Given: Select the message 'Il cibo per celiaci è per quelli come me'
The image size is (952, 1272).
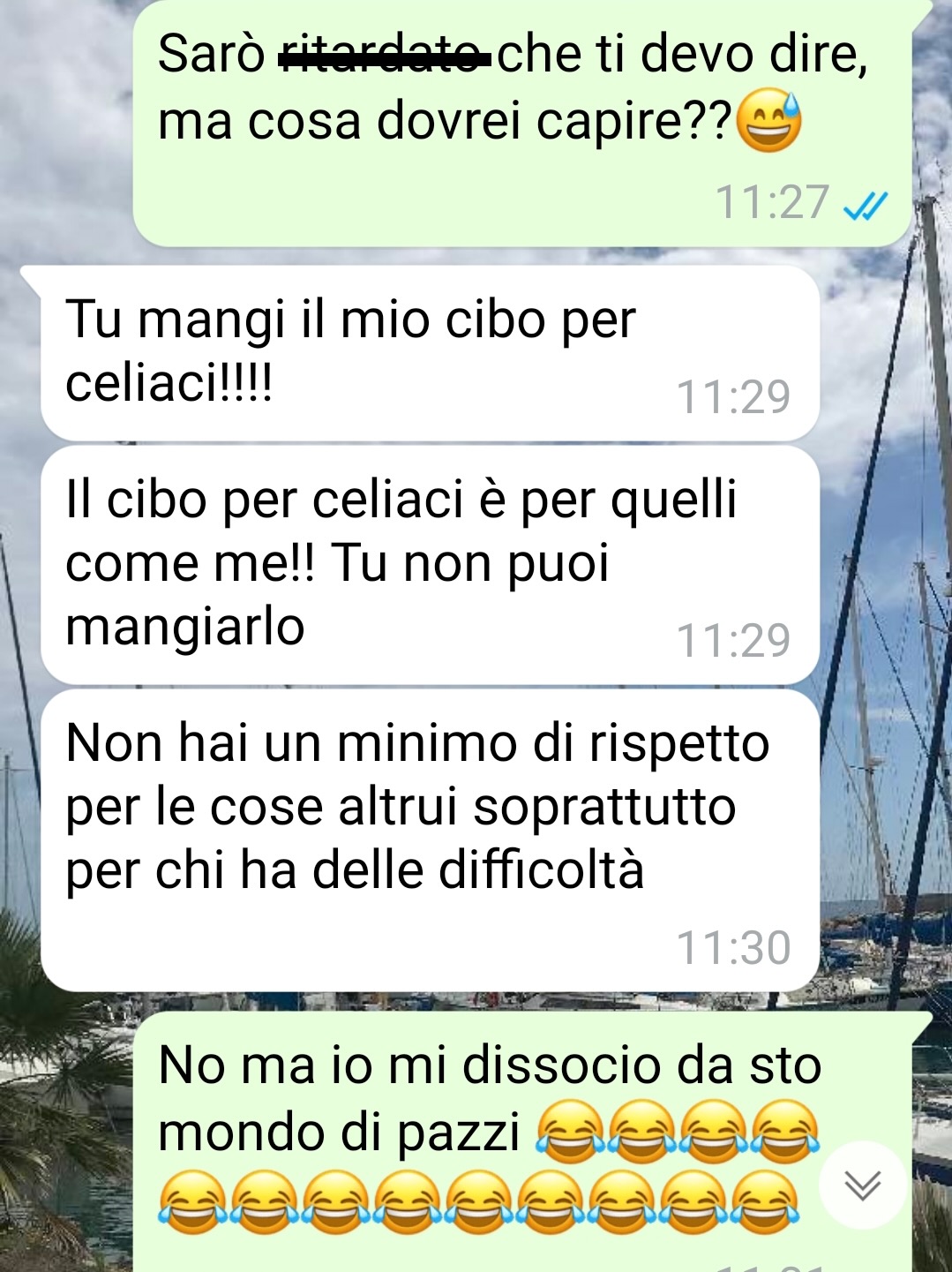Looking at the screenshot, I should click(x=430, y=565).
